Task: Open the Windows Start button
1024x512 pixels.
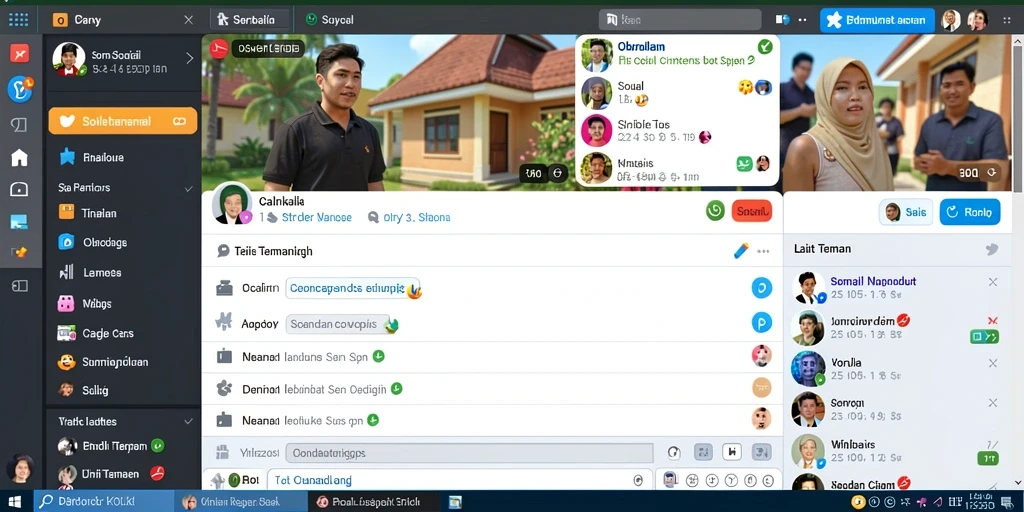Action: point(14,502)
